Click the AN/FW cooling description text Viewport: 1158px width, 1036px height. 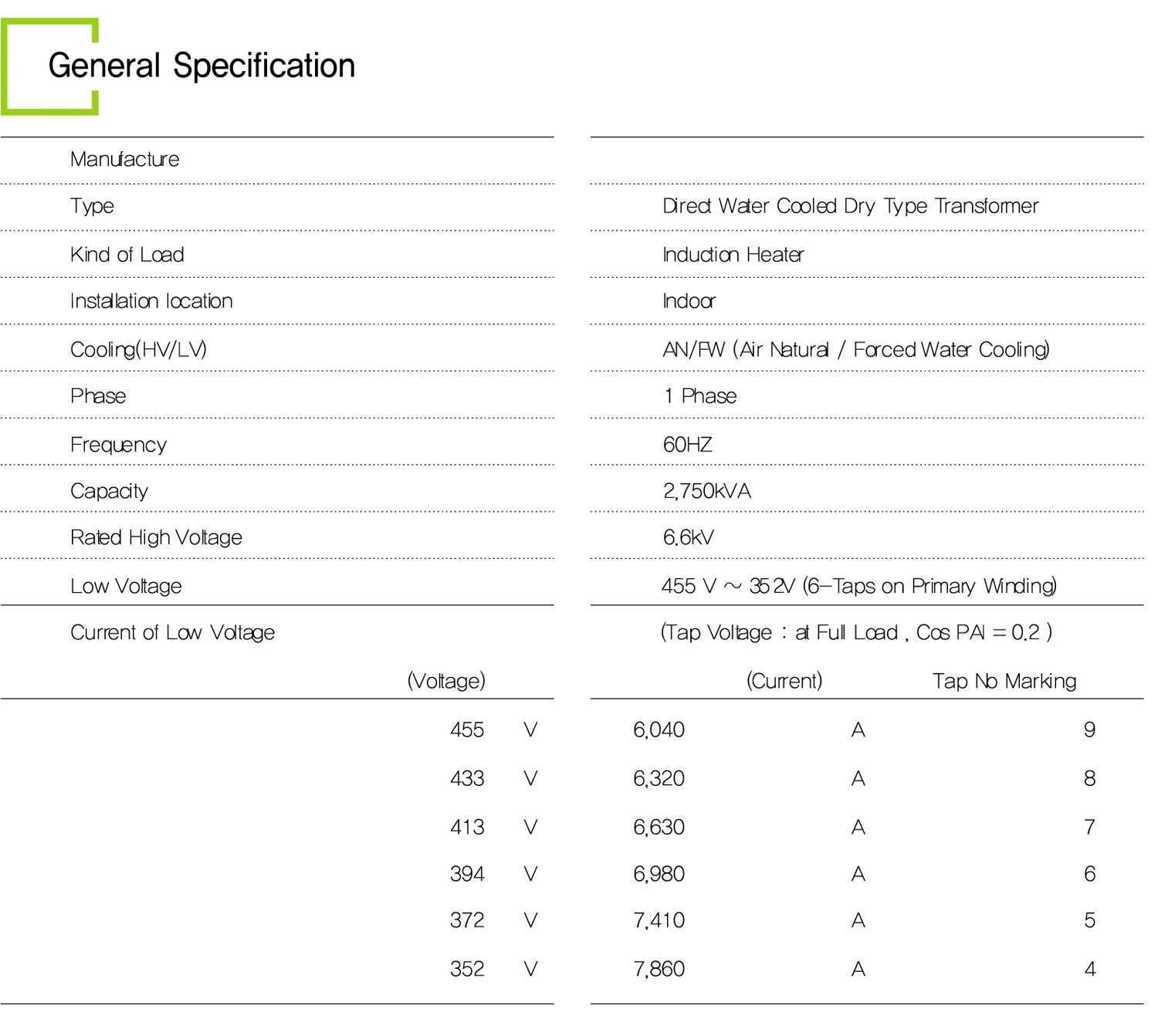tap(855, 350)
